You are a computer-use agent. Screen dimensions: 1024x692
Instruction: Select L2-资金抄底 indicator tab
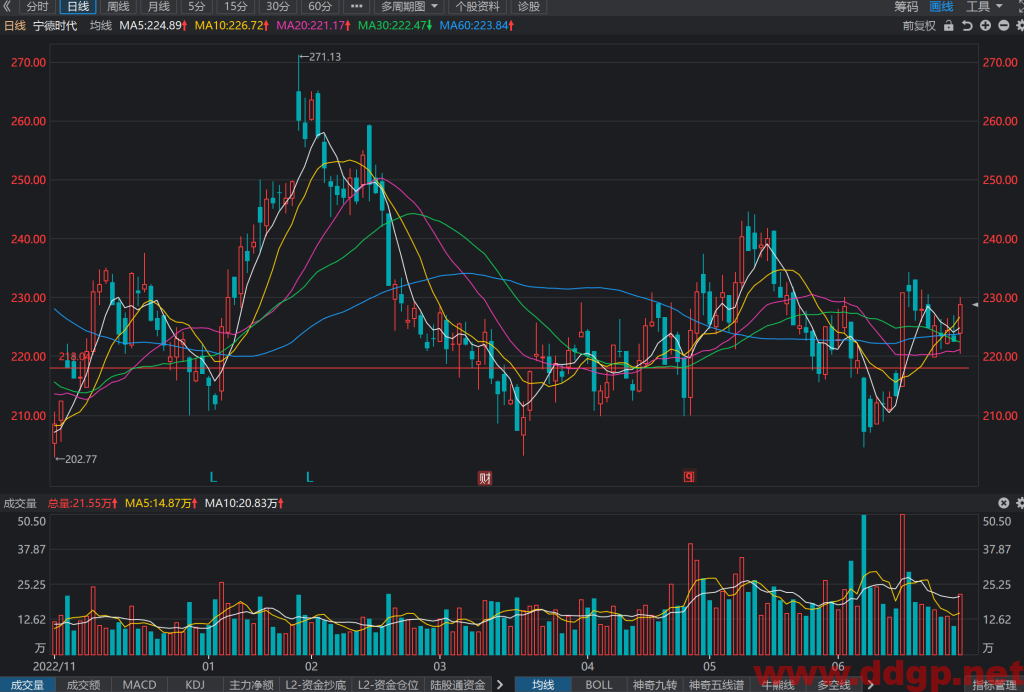[316, 685]
